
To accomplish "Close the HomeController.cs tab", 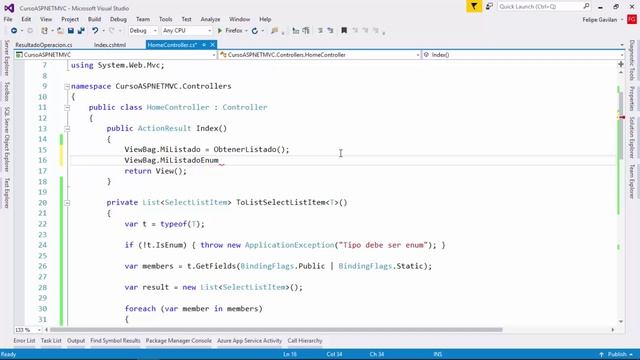I will pos(213,45).
